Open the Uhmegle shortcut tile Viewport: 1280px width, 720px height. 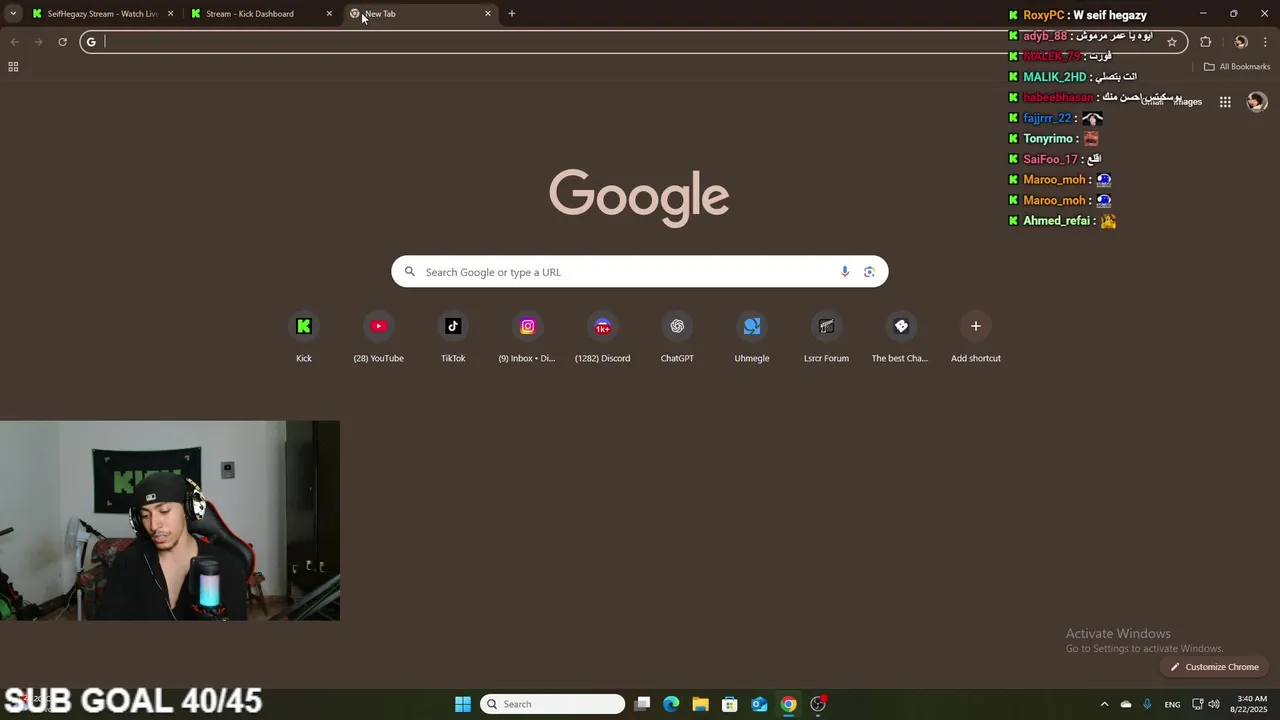[752, 338]
